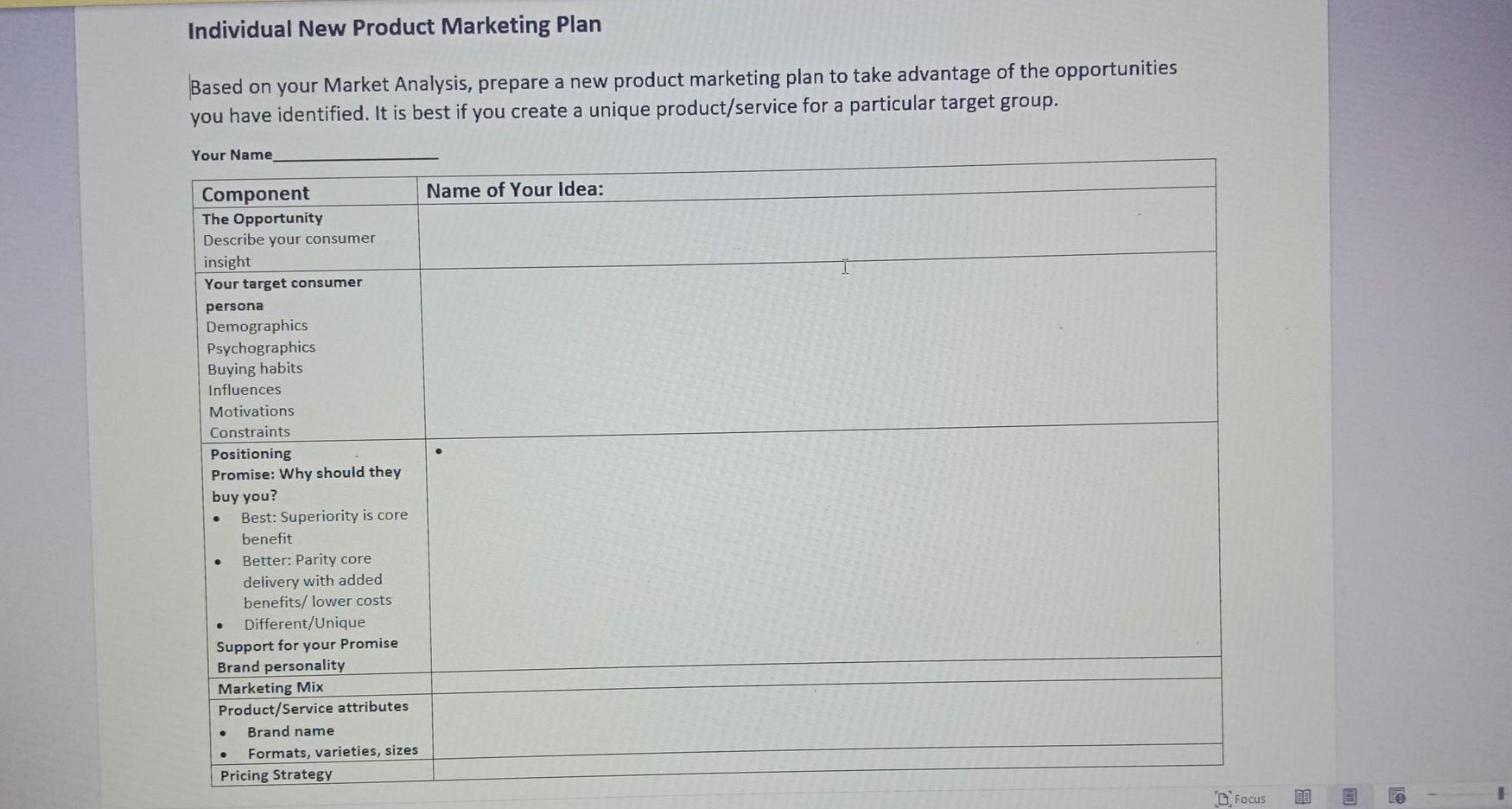Enable Focus mode in status bar
The height and width of the screenshot is (809, 1512).
(x=1241, y=799)
